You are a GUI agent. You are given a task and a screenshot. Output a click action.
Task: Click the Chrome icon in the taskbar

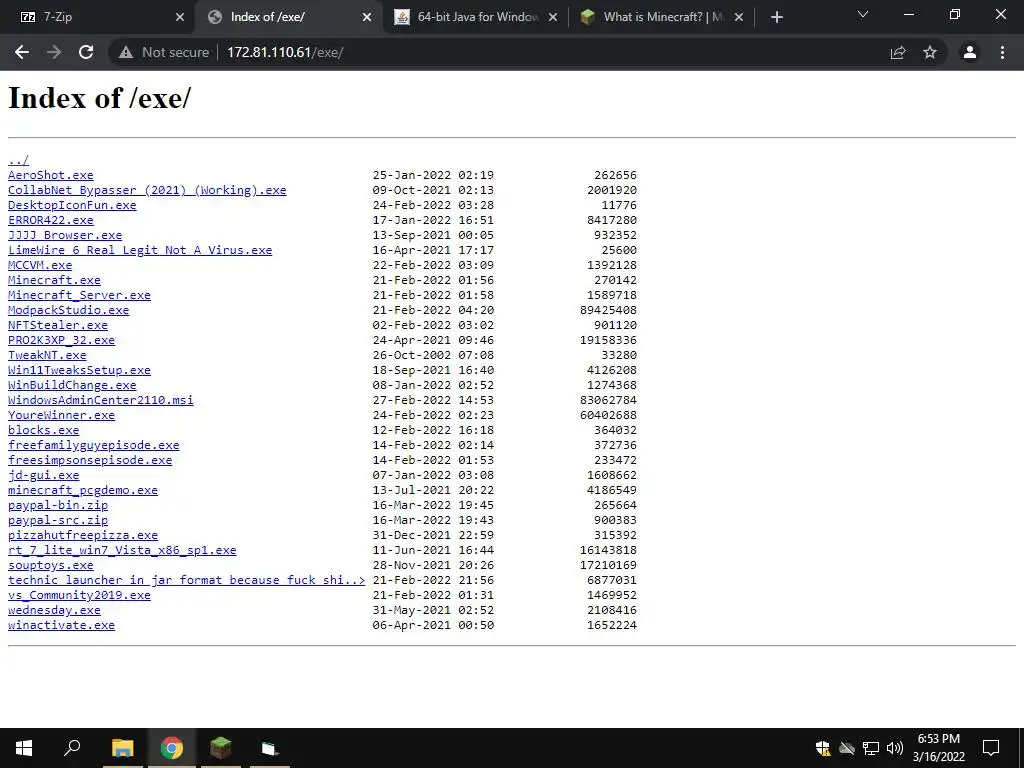(172, 748)
